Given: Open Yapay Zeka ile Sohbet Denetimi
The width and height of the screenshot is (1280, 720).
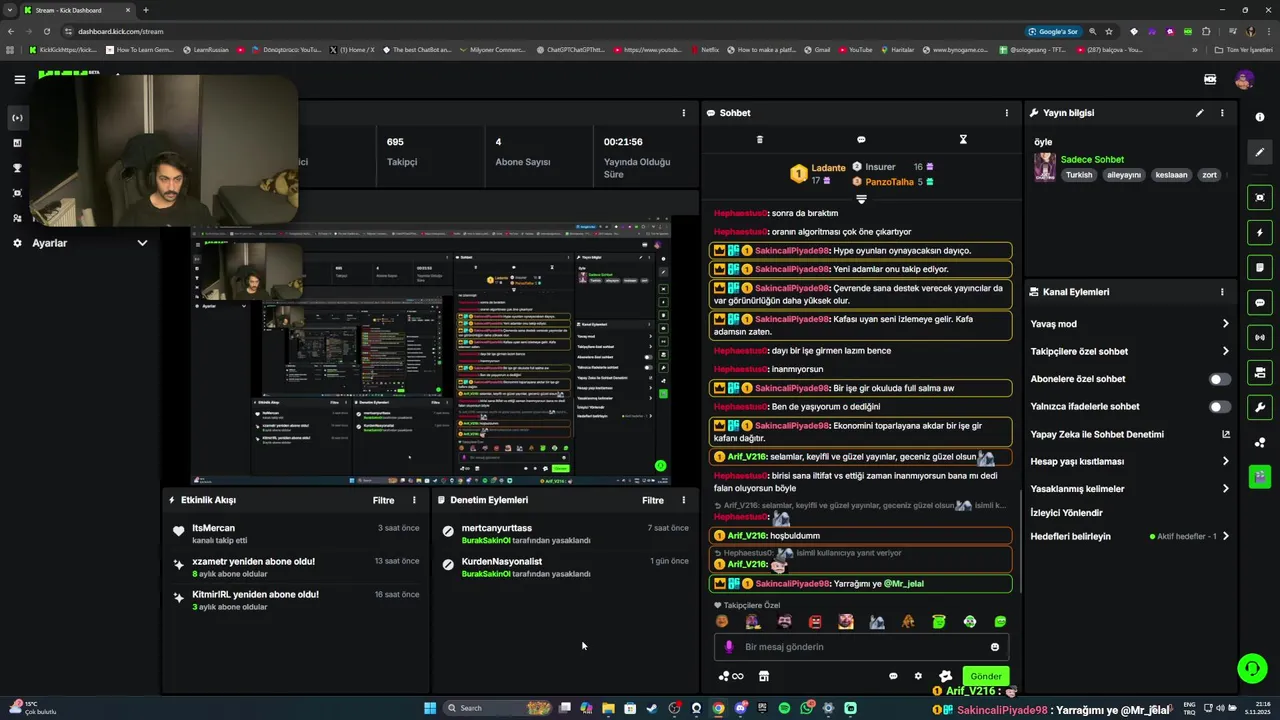Looking at the screenshot, I should 1130,434.
